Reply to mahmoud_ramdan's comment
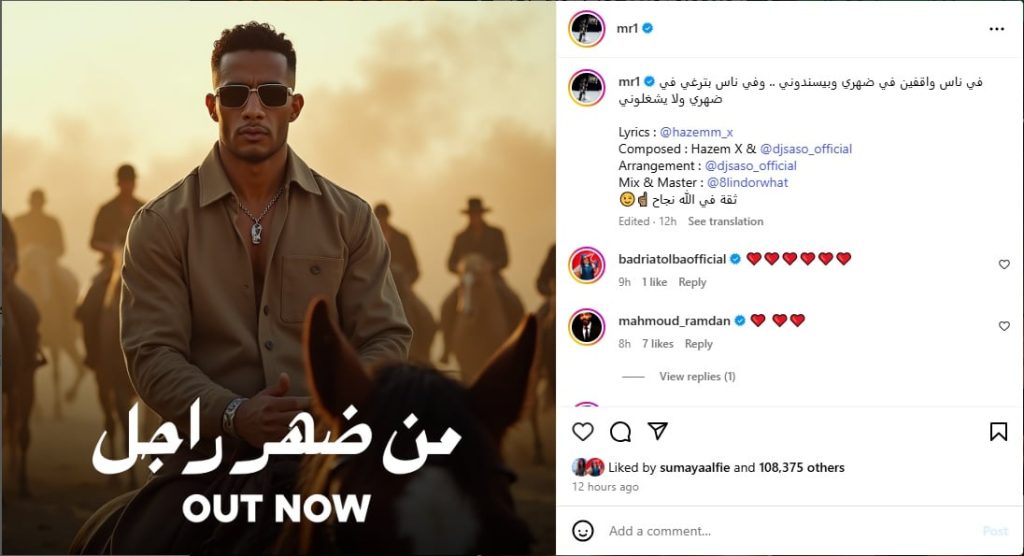Image resolution: width=1024 pixels, height=556 pixels. tap(698, 344)
